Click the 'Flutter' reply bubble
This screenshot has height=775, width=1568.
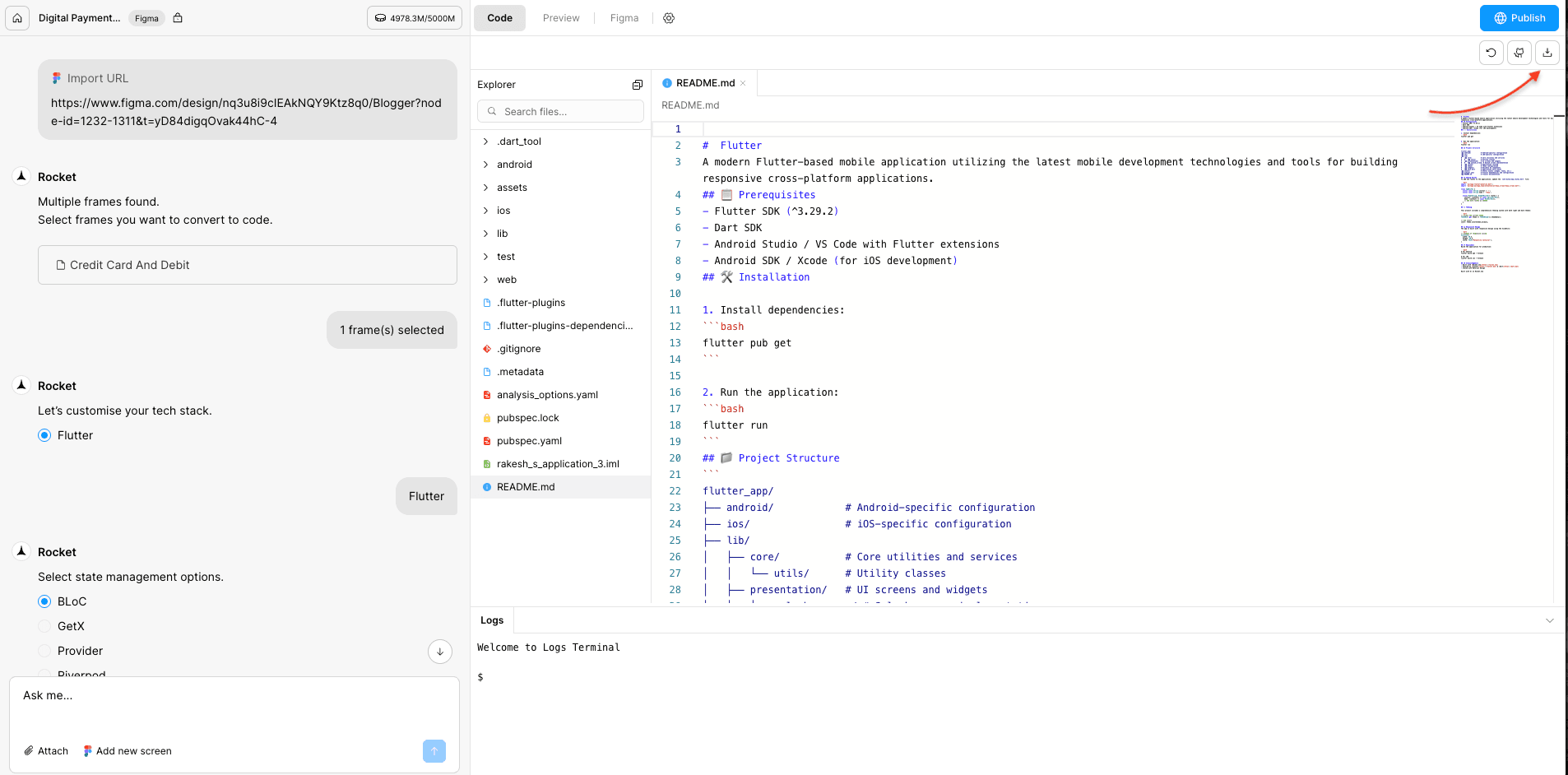[426, 496]
